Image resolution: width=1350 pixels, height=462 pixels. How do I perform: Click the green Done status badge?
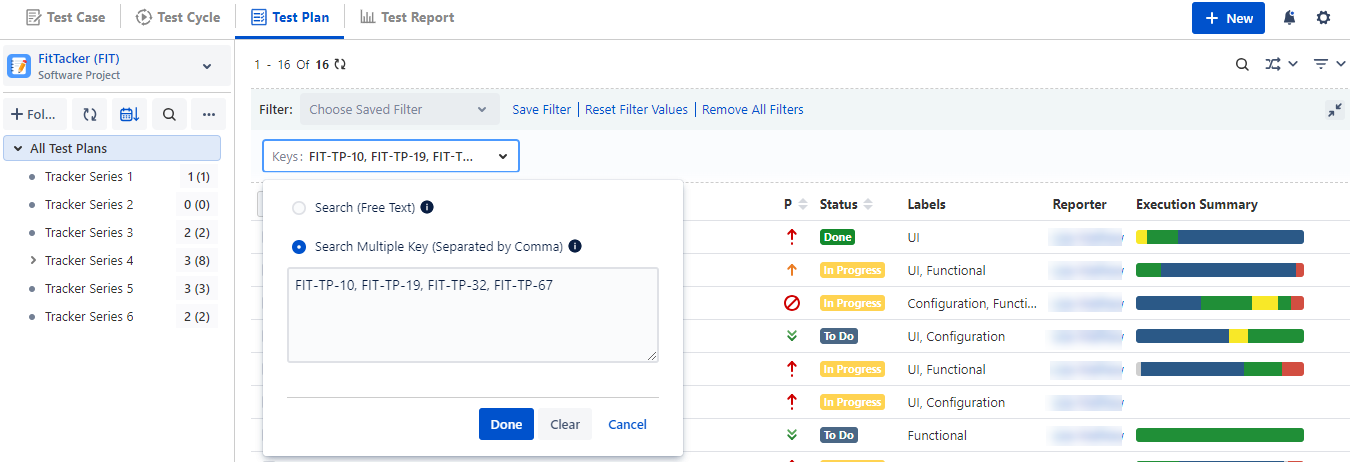[838, 237]
